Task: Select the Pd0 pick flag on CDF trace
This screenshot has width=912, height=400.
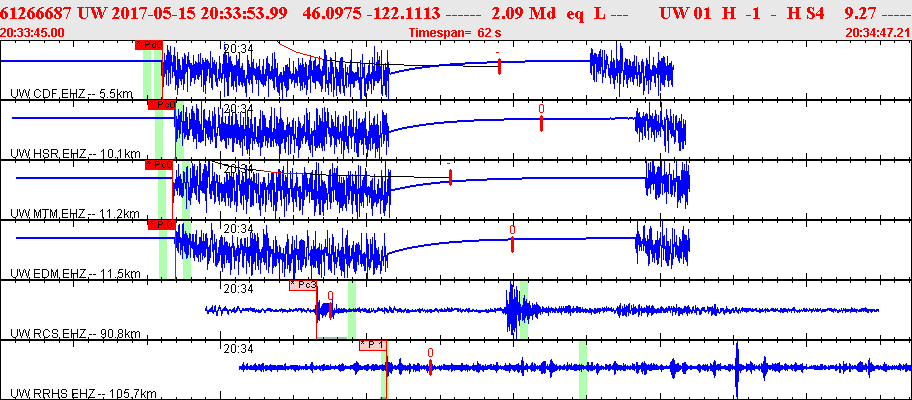Action: 148,45
